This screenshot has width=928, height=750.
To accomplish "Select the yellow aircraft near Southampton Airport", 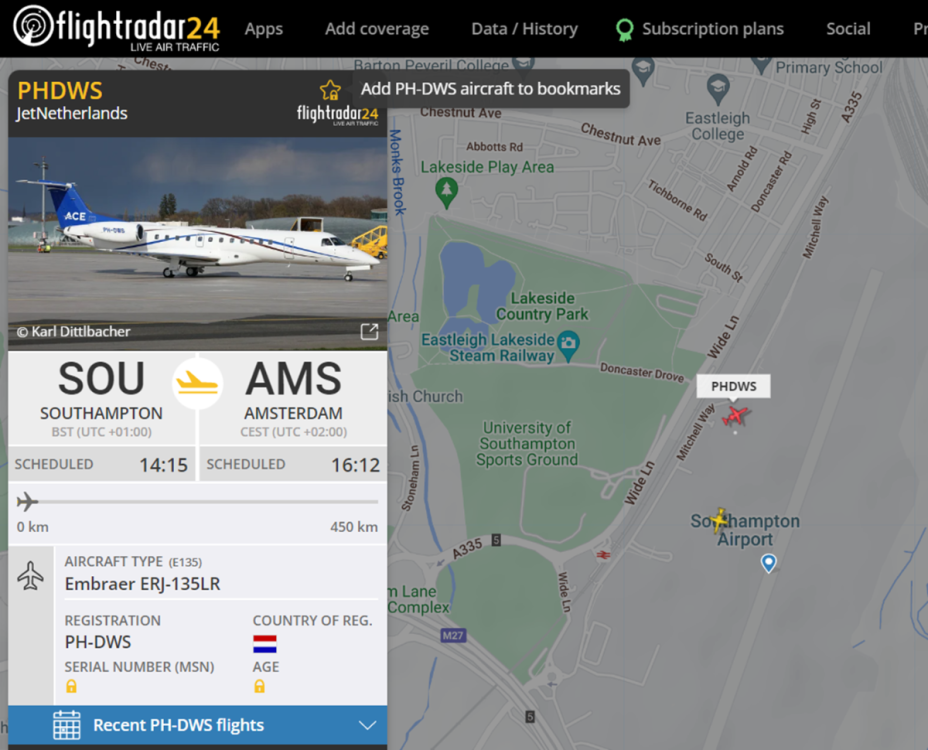I will [719, 520].
